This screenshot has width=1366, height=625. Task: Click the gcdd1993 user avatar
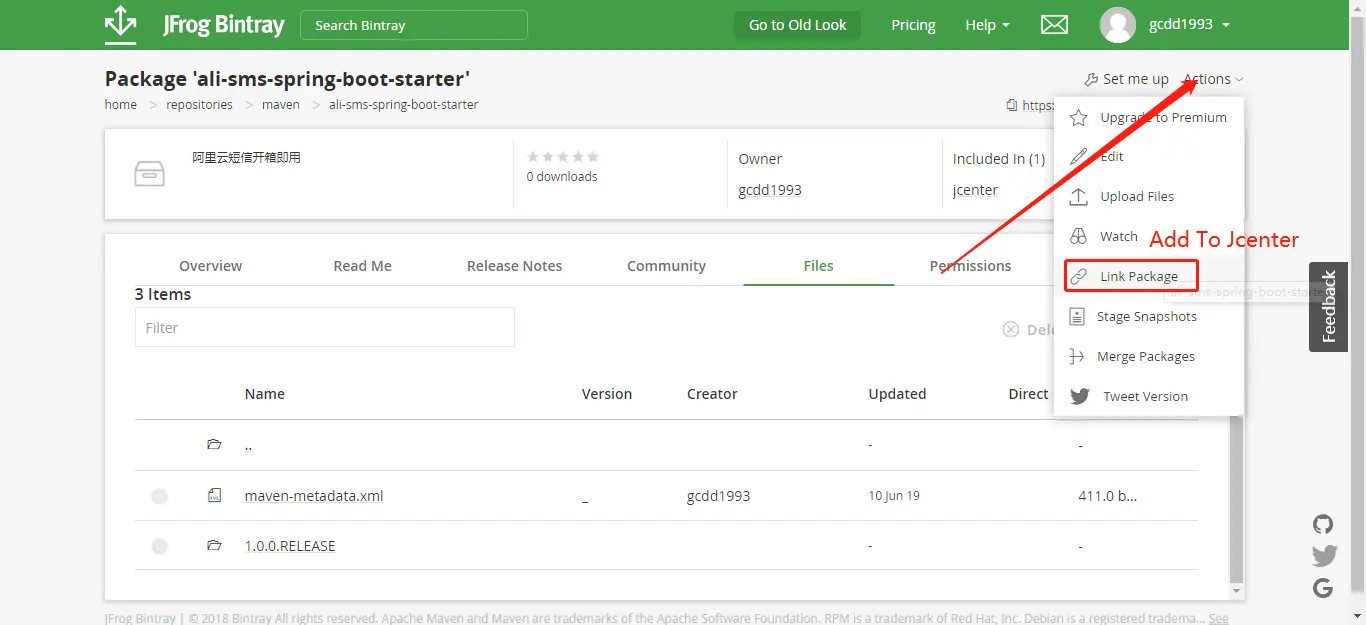(1117, 25)
